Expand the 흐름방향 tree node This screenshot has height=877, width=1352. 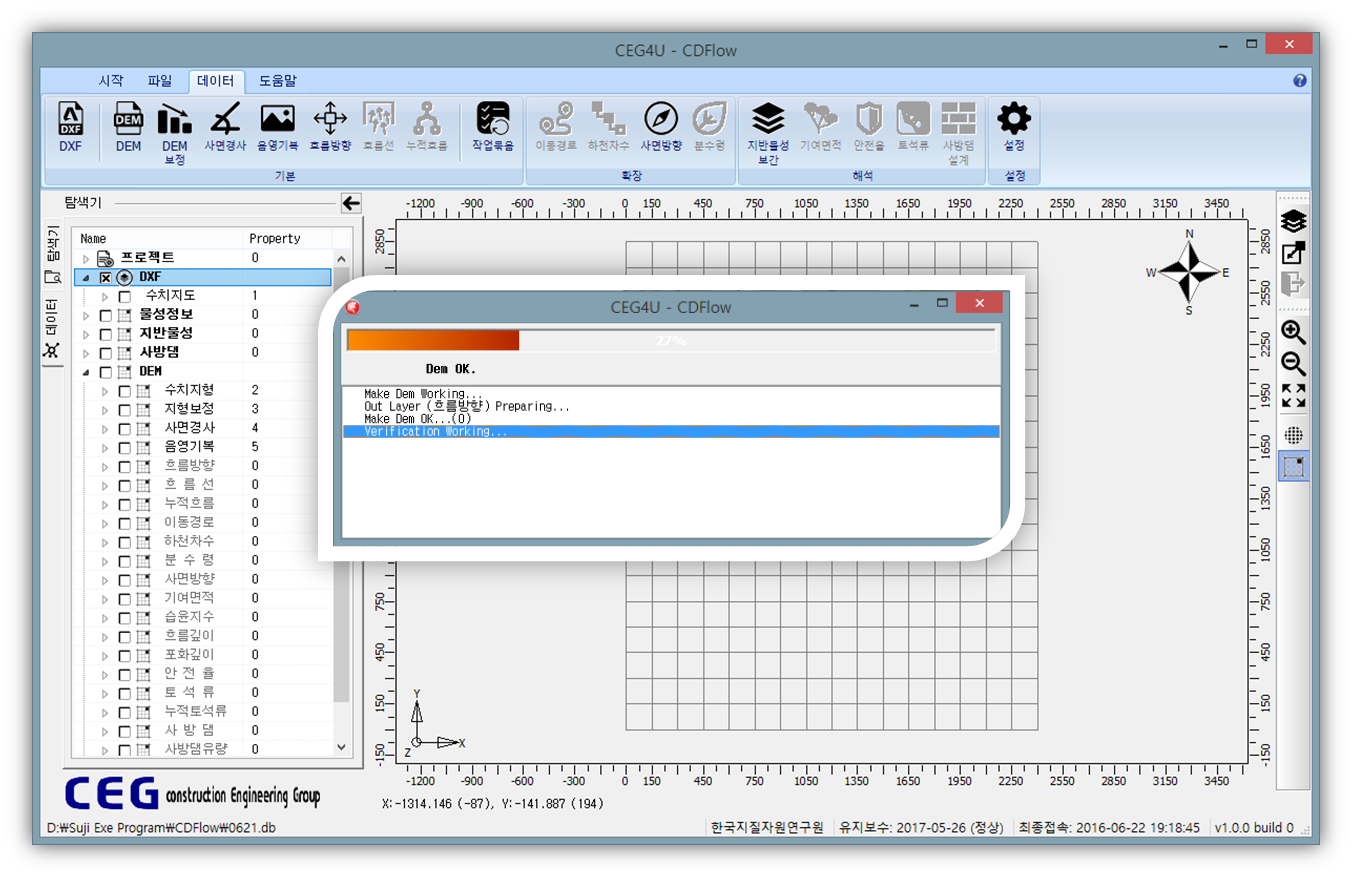pyautogui.click(x=105, y=466)
